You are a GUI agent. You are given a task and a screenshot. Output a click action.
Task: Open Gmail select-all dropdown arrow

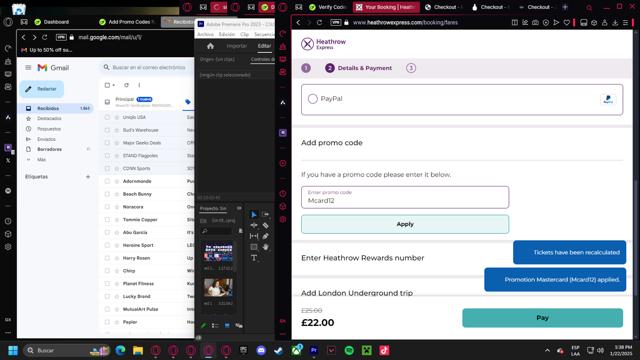pyautogui.click(x=113, y=85)
